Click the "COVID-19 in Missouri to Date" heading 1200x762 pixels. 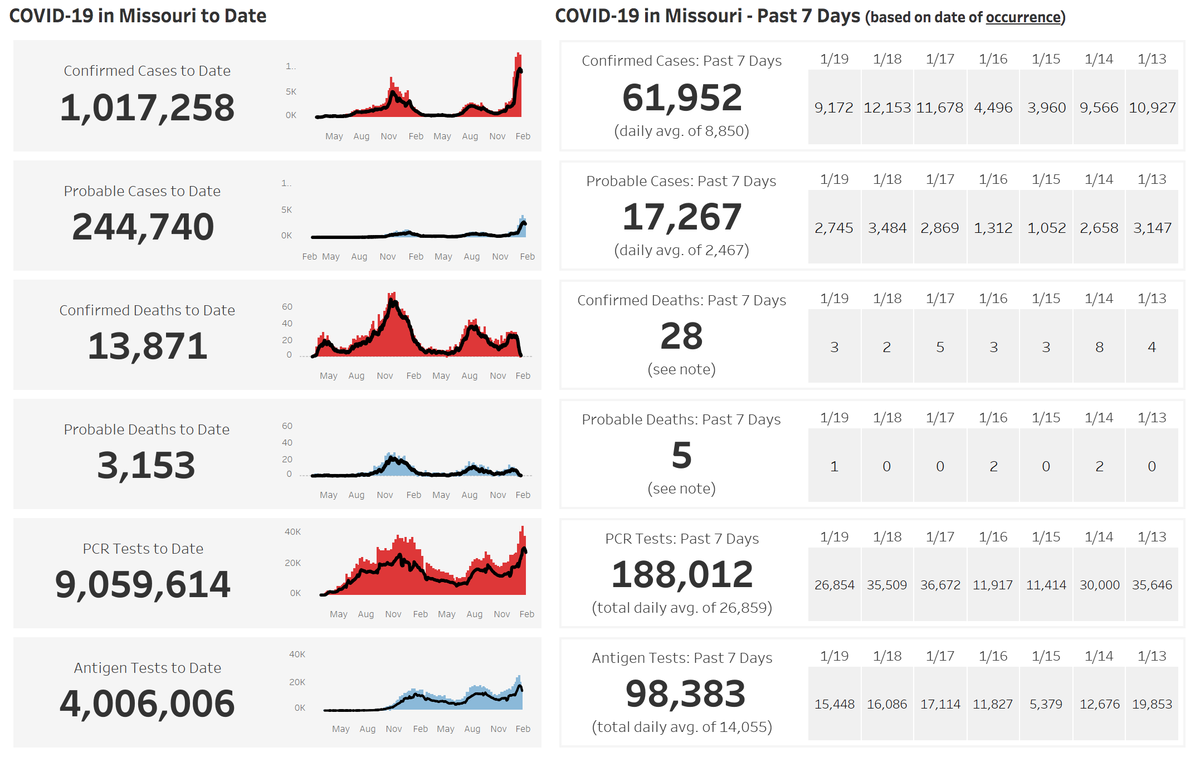tap(138, 16)
